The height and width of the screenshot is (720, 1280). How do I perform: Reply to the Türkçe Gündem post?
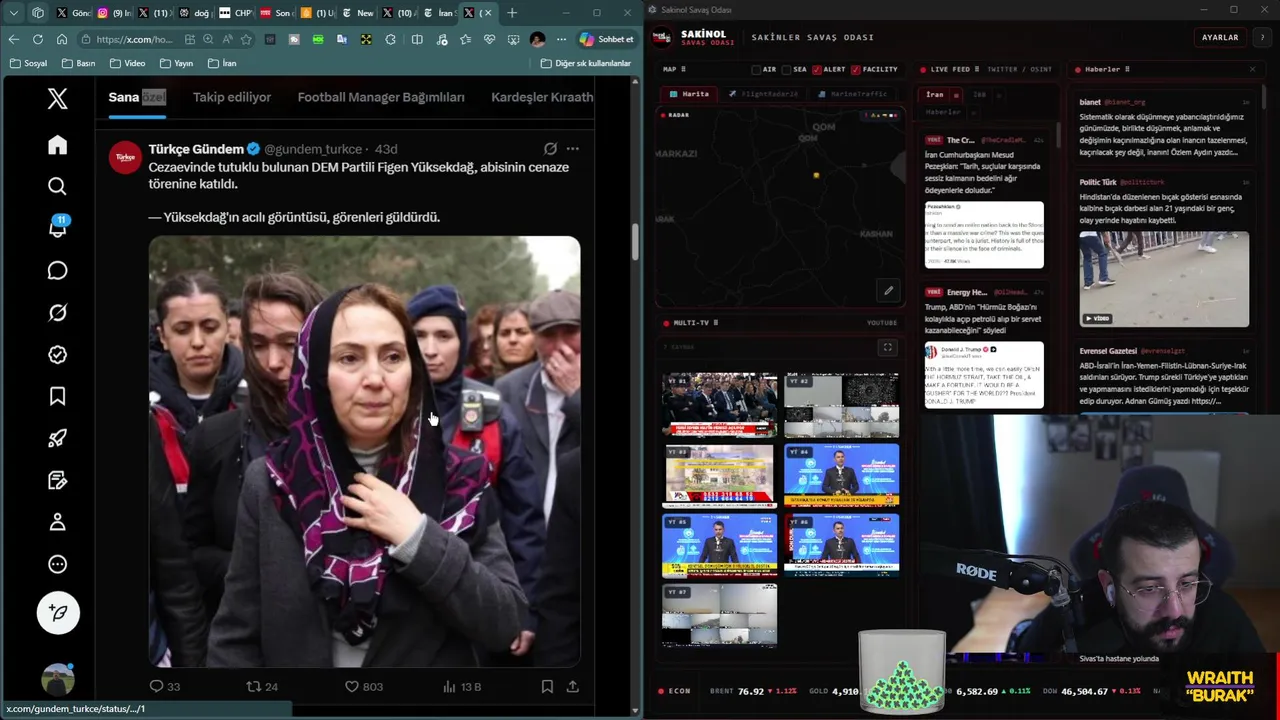[164, 686]
